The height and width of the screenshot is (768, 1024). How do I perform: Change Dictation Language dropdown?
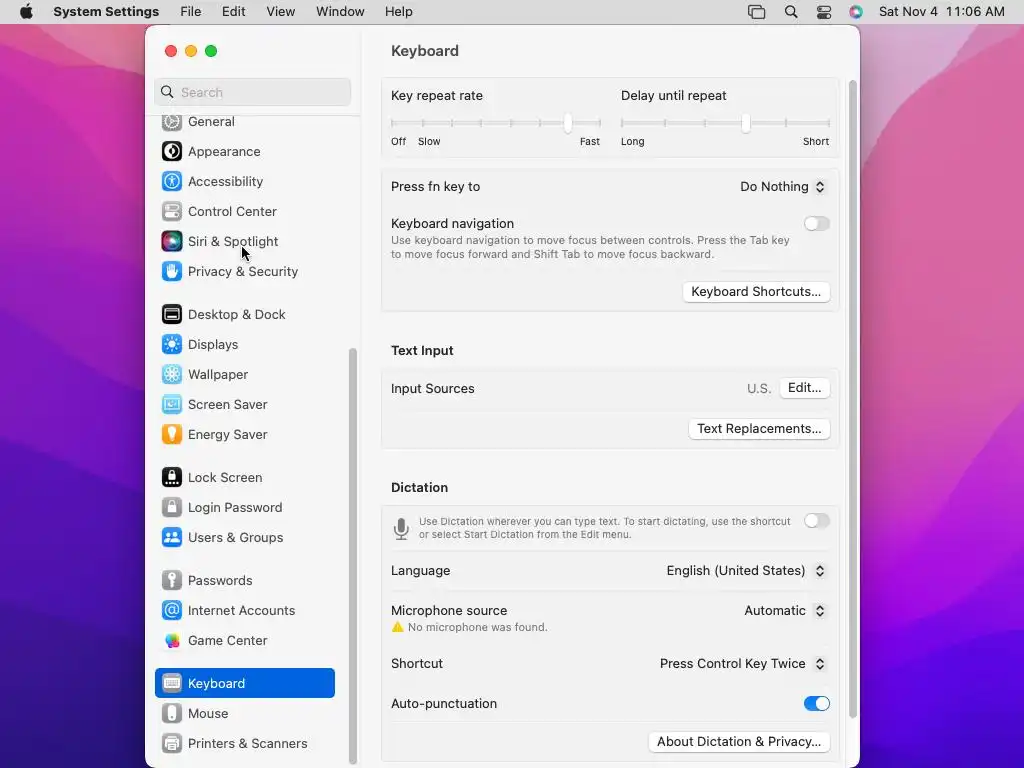coord(746,571)
